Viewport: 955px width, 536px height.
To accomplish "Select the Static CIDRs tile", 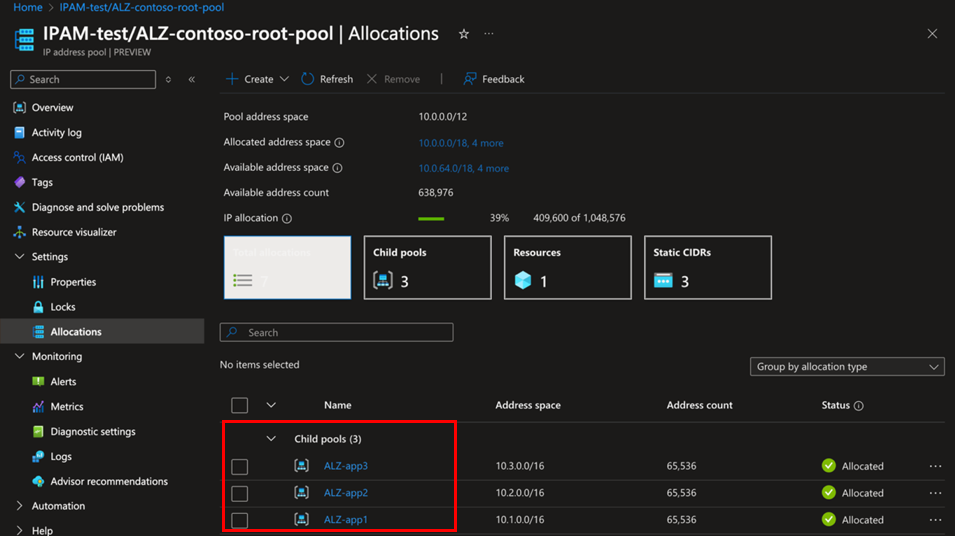I will pos(708,267).
